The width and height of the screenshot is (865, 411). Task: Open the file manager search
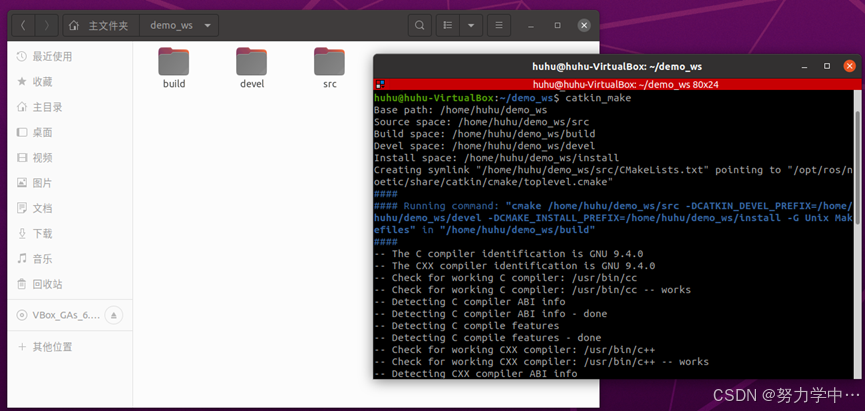pyautogui.click(x=420, y=25)
